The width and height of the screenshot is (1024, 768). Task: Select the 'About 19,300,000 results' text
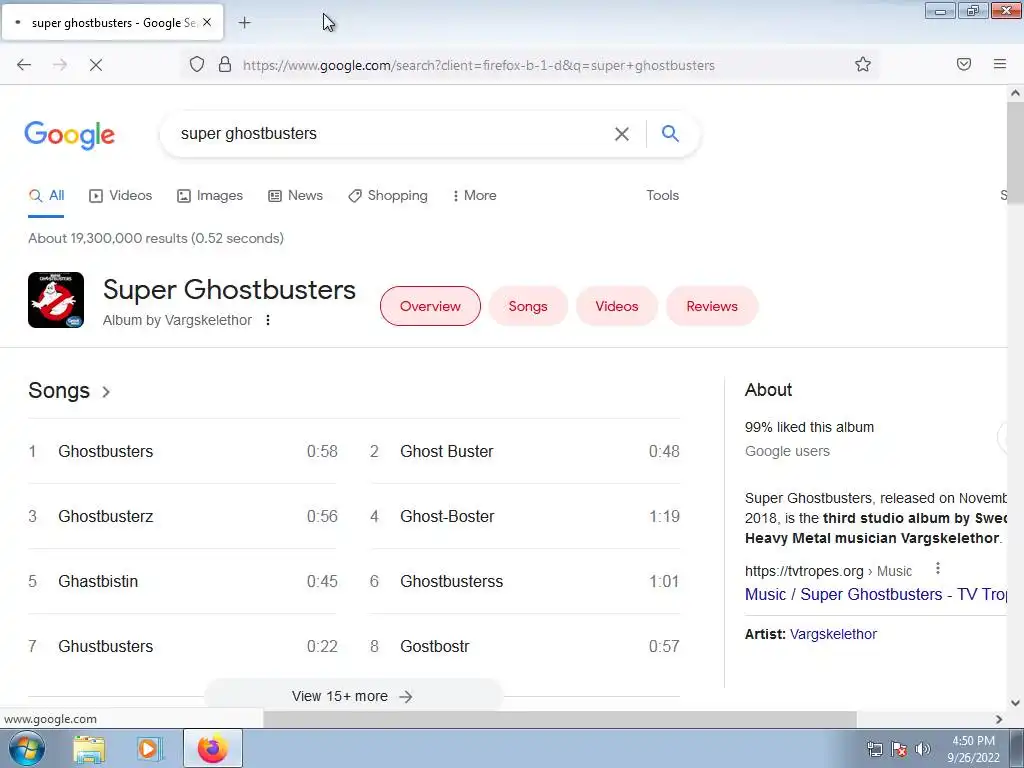(156, 238)
